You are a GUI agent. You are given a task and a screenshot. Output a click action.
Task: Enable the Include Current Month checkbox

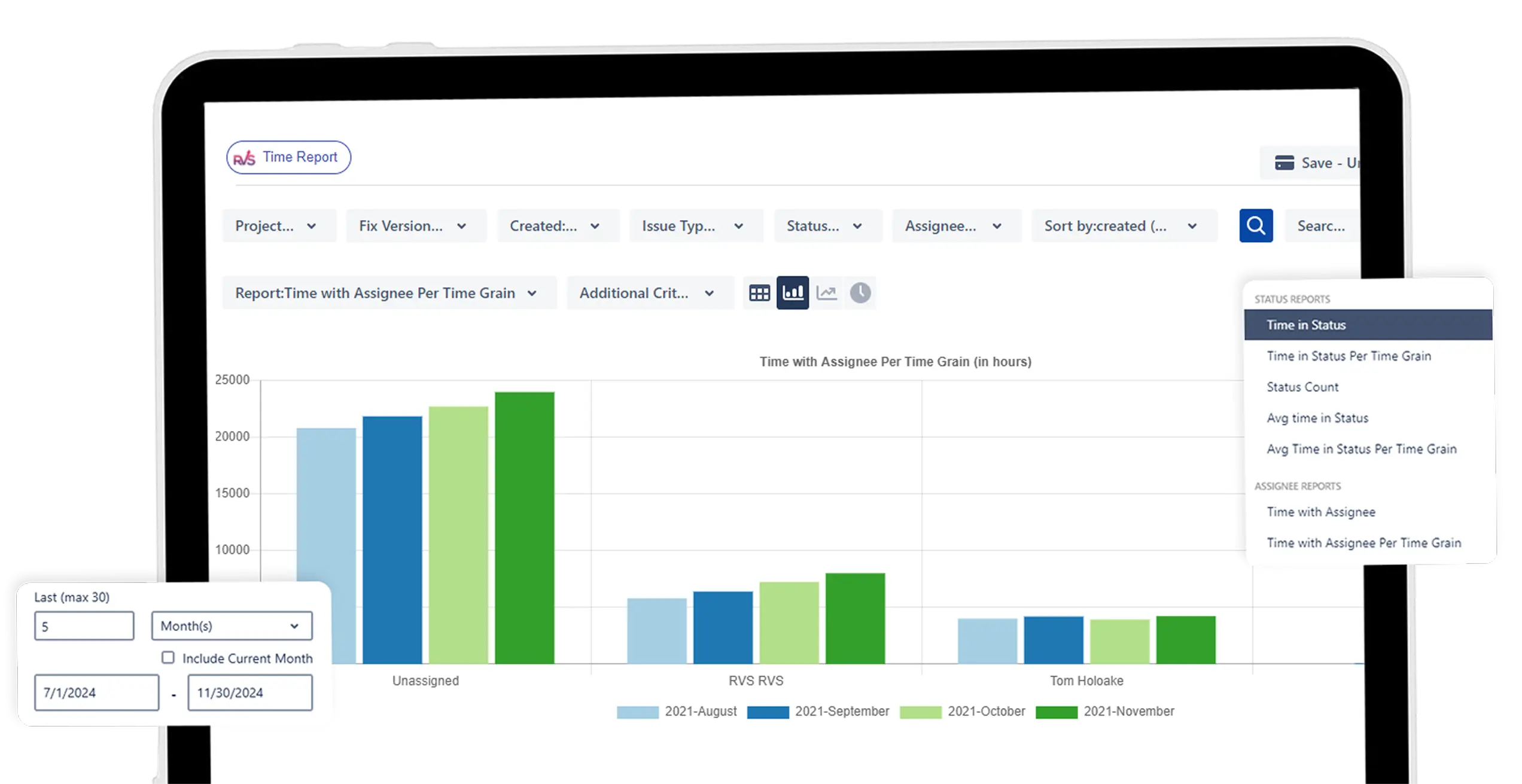coord(168,658)
